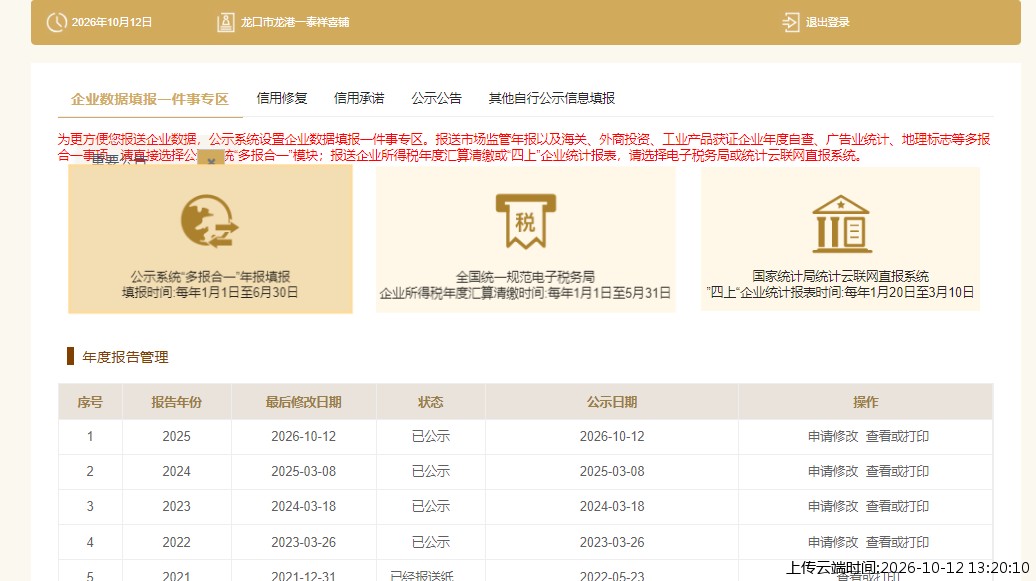Click last modified date 2025-03-08
This screenshot has width=1036, height=581.
[x=303, y=471]
